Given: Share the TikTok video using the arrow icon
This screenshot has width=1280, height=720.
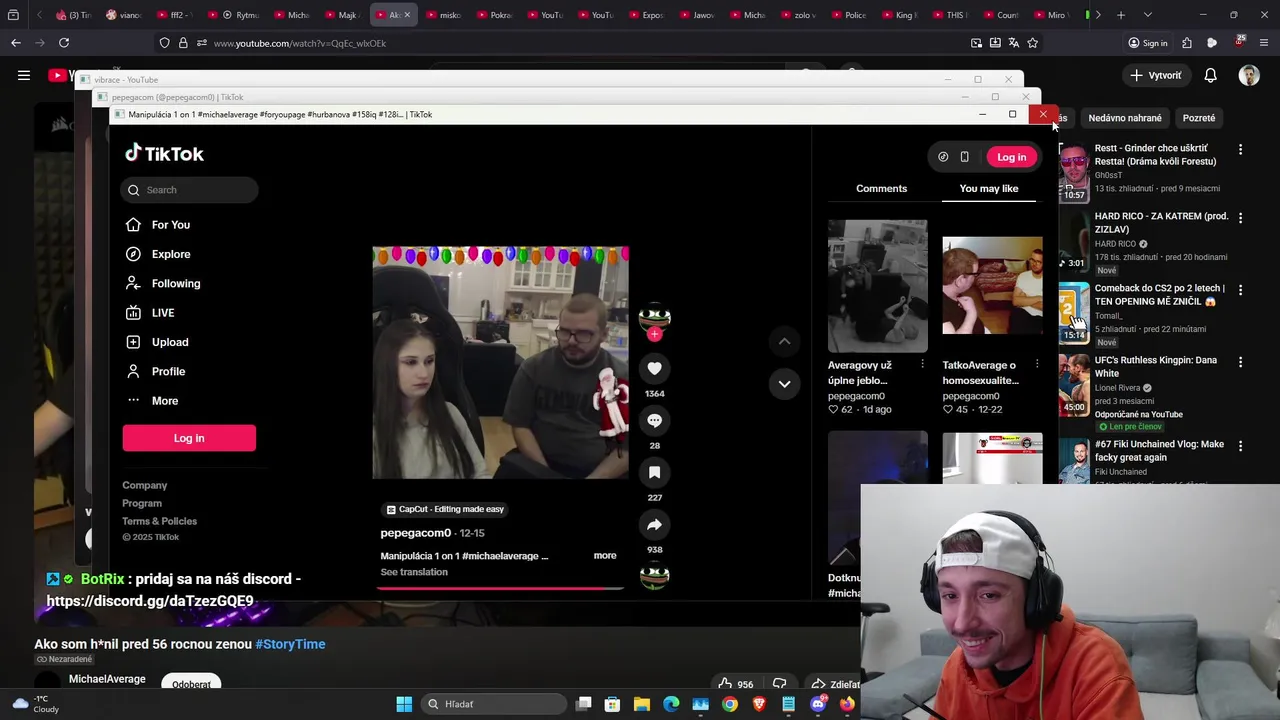Looking at the screenshot, I should click(654, 525).
